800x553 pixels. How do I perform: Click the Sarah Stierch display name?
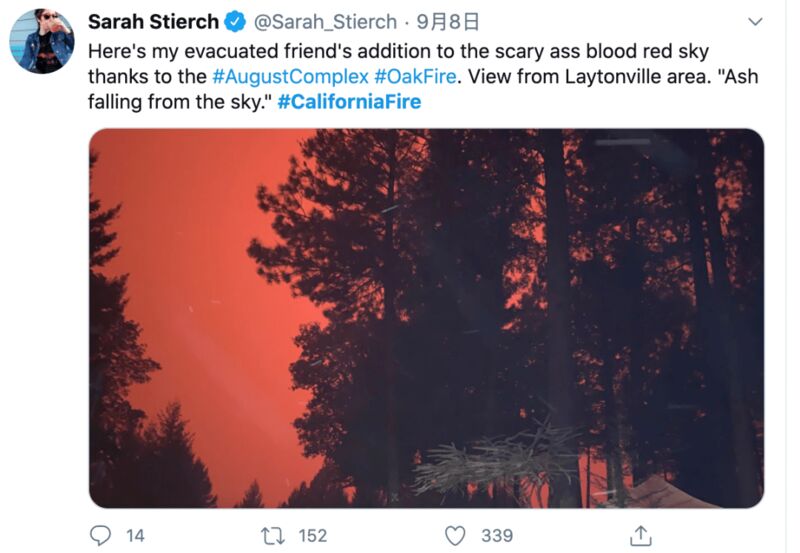coord(154,22)
